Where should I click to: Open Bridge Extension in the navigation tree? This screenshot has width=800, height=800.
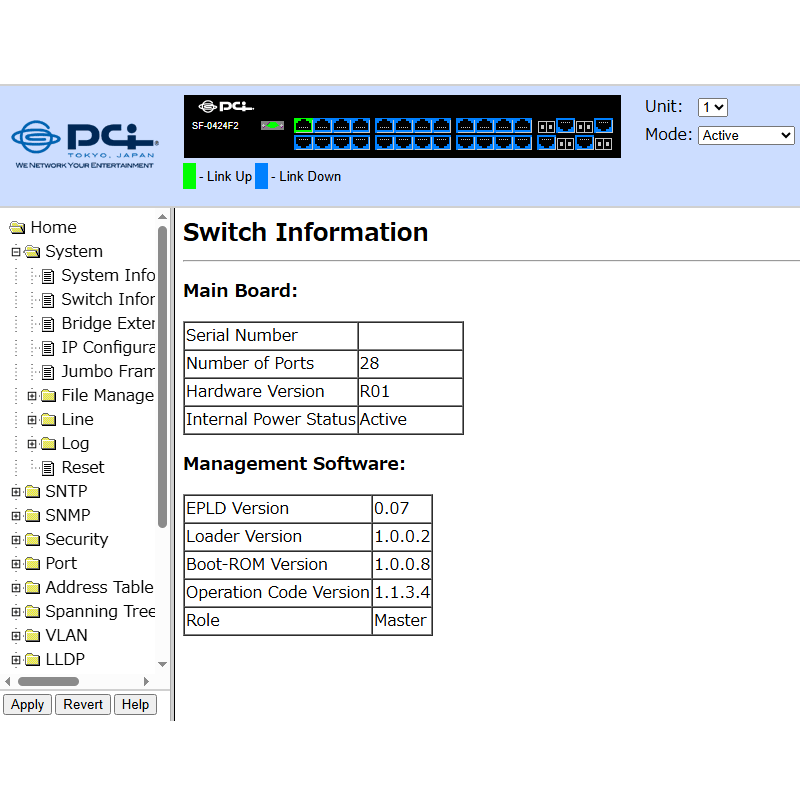point(107,324)
